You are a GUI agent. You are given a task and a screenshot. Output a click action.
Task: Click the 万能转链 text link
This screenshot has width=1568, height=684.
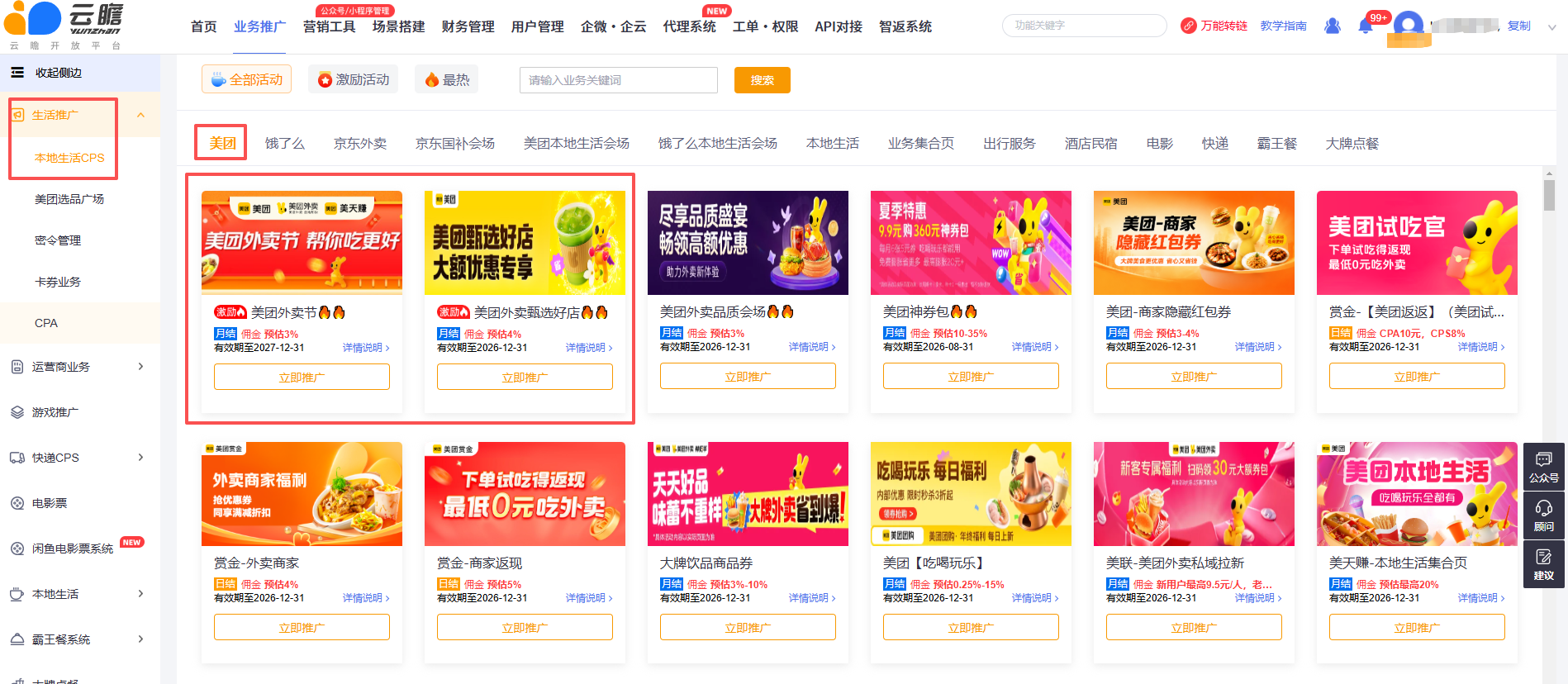coord(1224,26)
